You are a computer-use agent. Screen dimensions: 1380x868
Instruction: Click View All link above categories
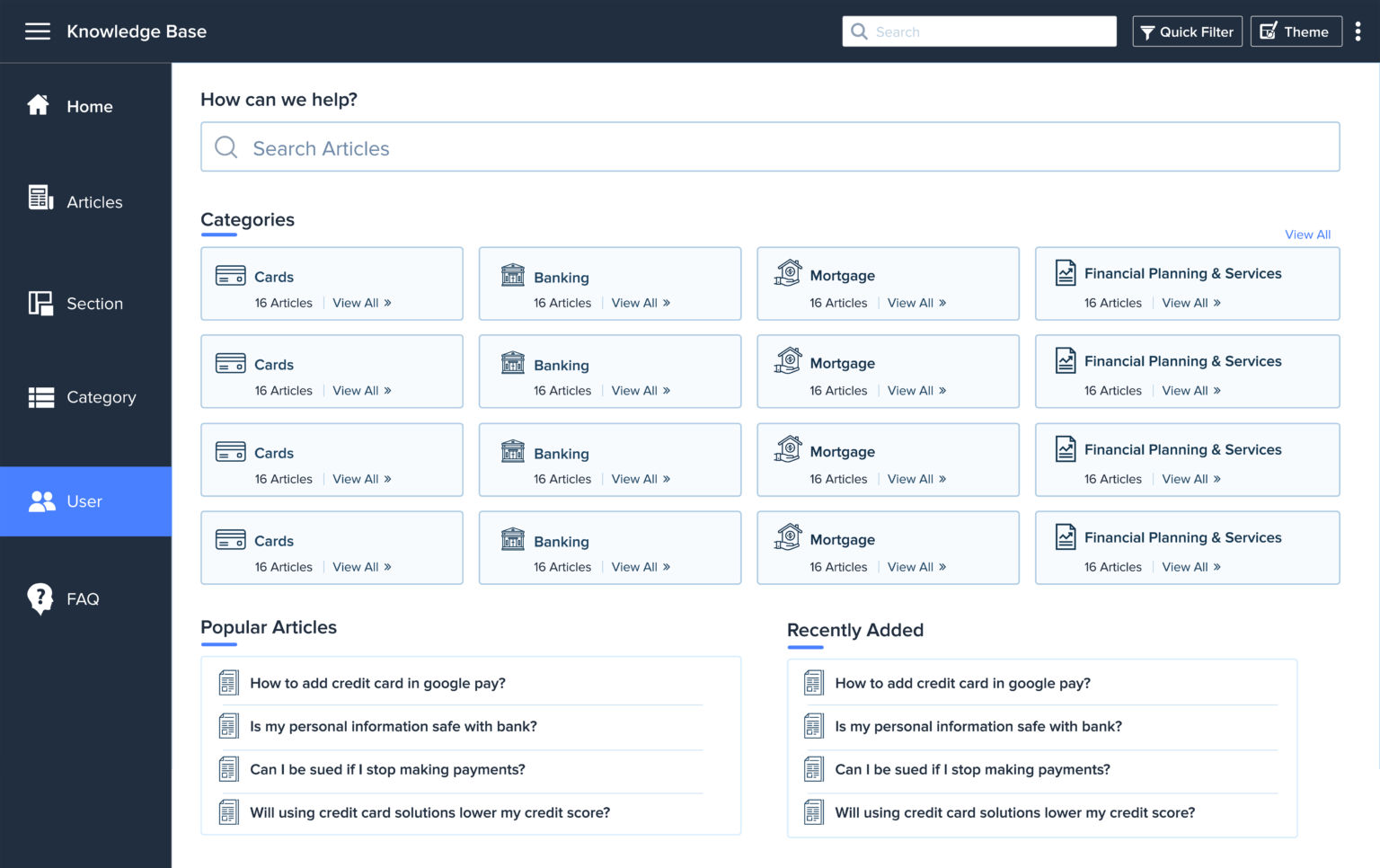click(x=1307, y=235)
